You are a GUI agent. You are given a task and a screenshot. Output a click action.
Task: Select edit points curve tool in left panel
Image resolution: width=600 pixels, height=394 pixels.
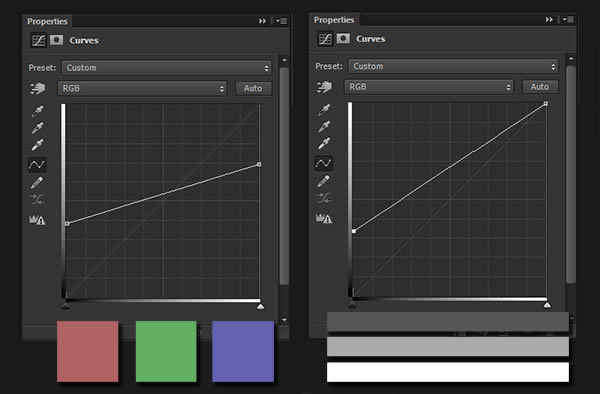click(37, 164)
